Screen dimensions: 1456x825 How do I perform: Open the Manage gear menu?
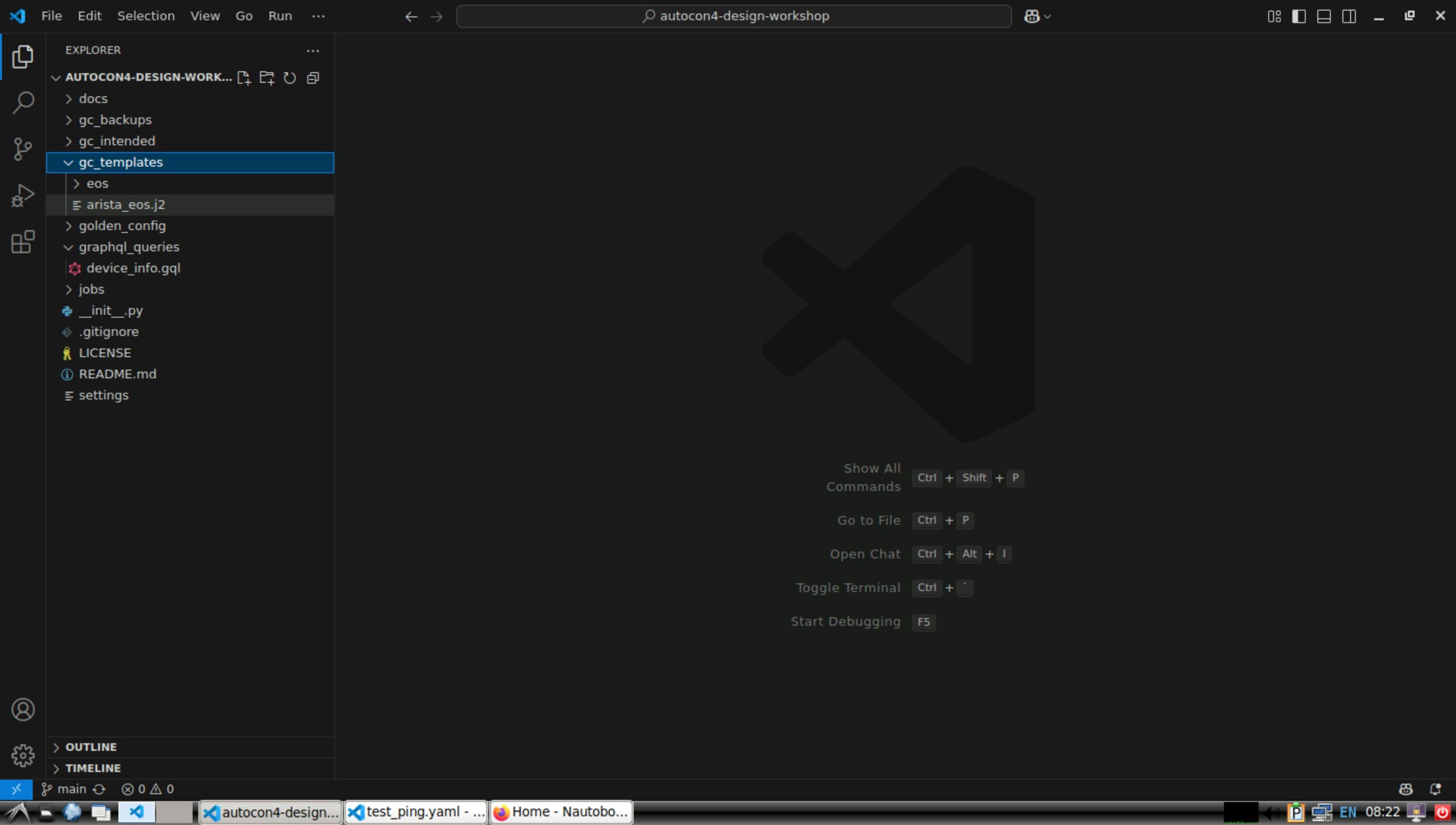coord(23,755)
